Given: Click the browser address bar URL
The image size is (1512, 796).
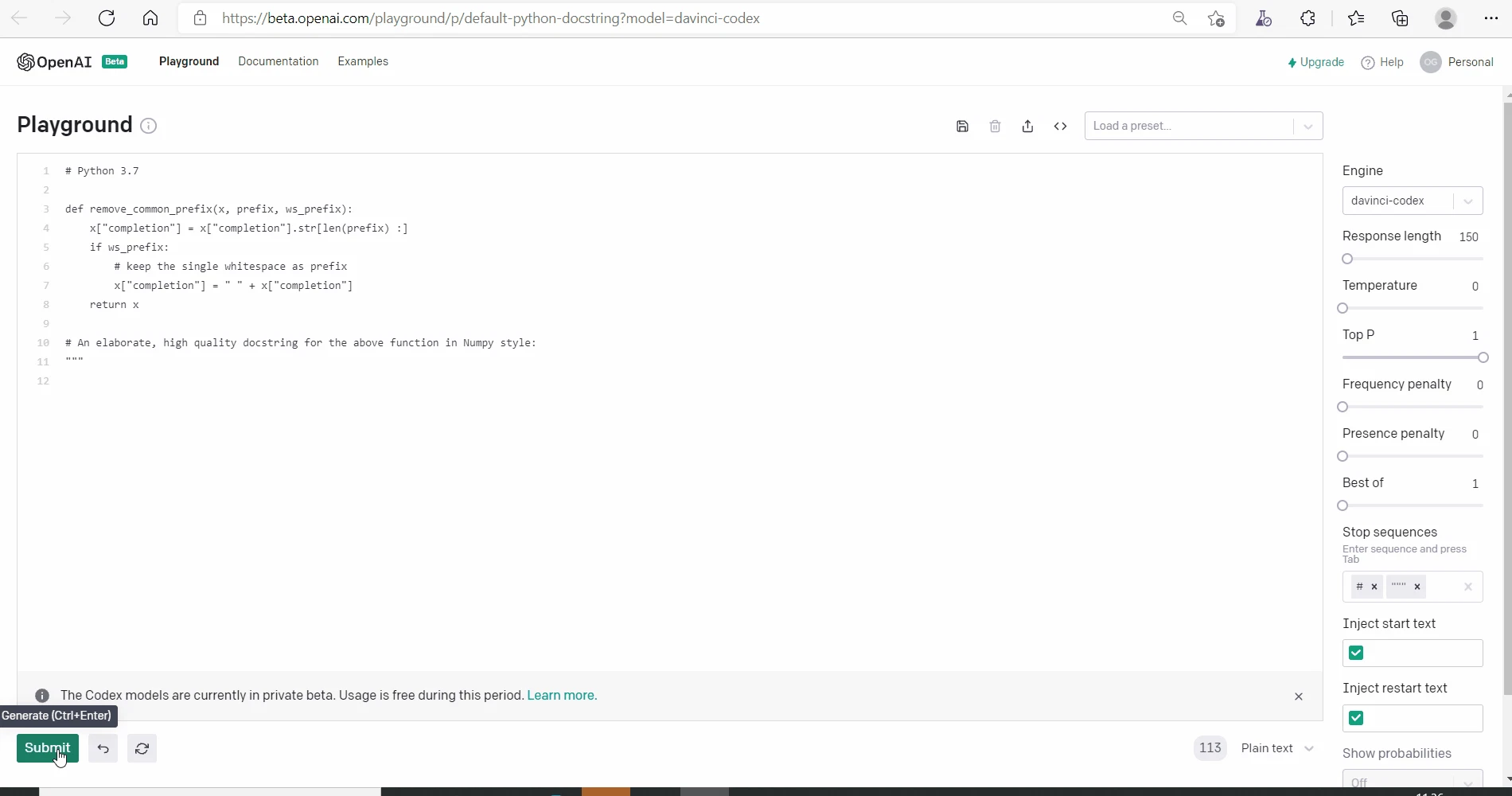Looking at the screenshot, I should click(491, 18).
